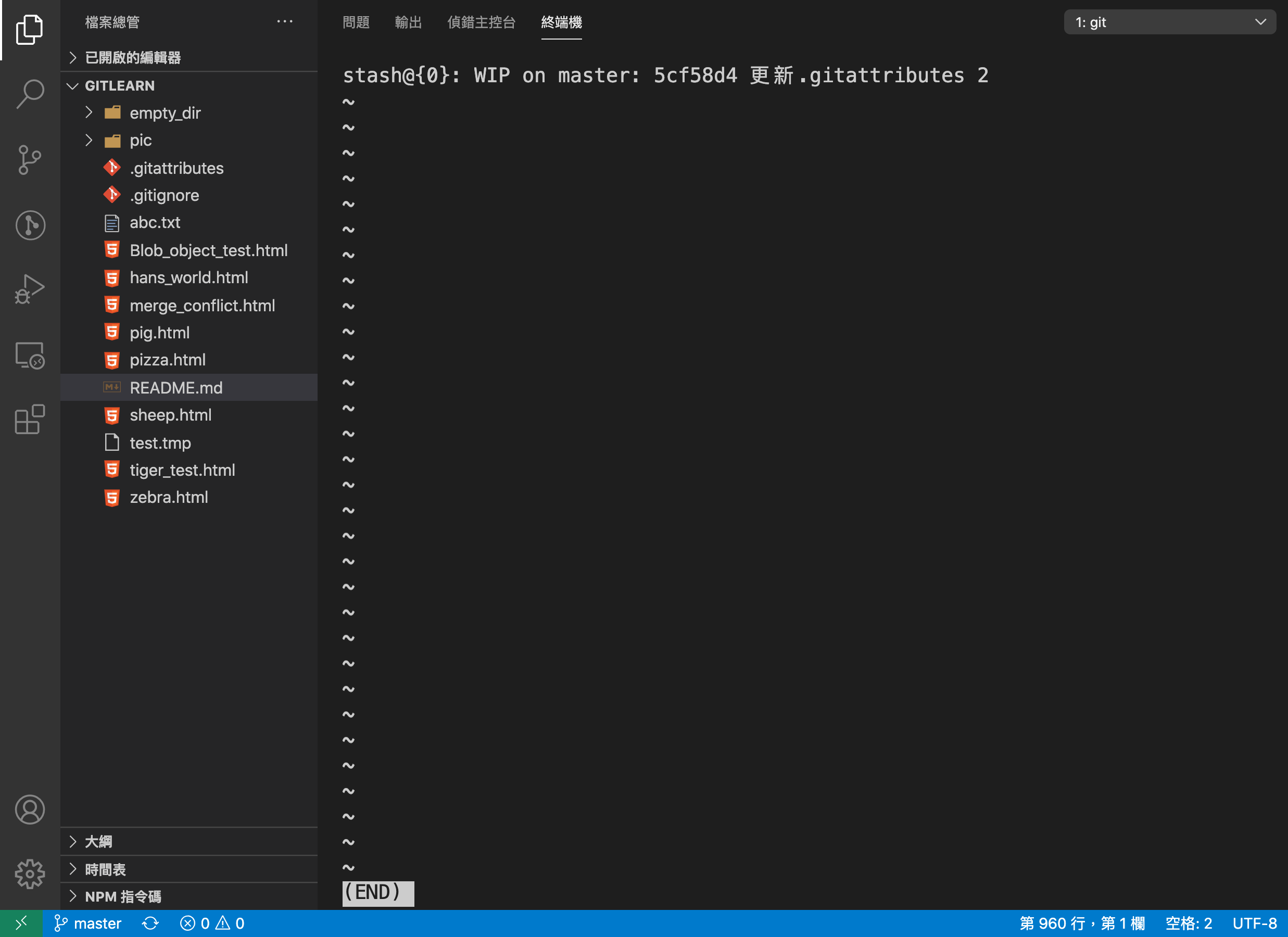Open Run and Debug view

[x=30, y=289]
